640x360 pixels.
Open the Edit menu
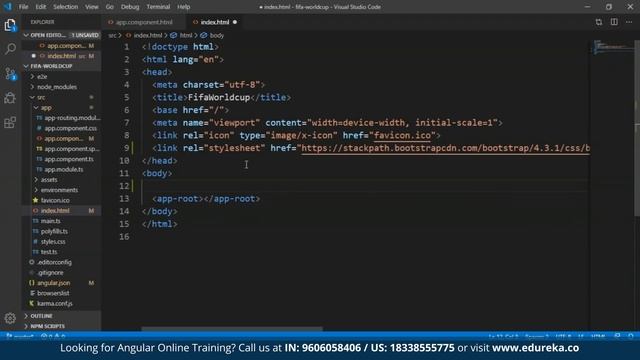tap(40, 7)
